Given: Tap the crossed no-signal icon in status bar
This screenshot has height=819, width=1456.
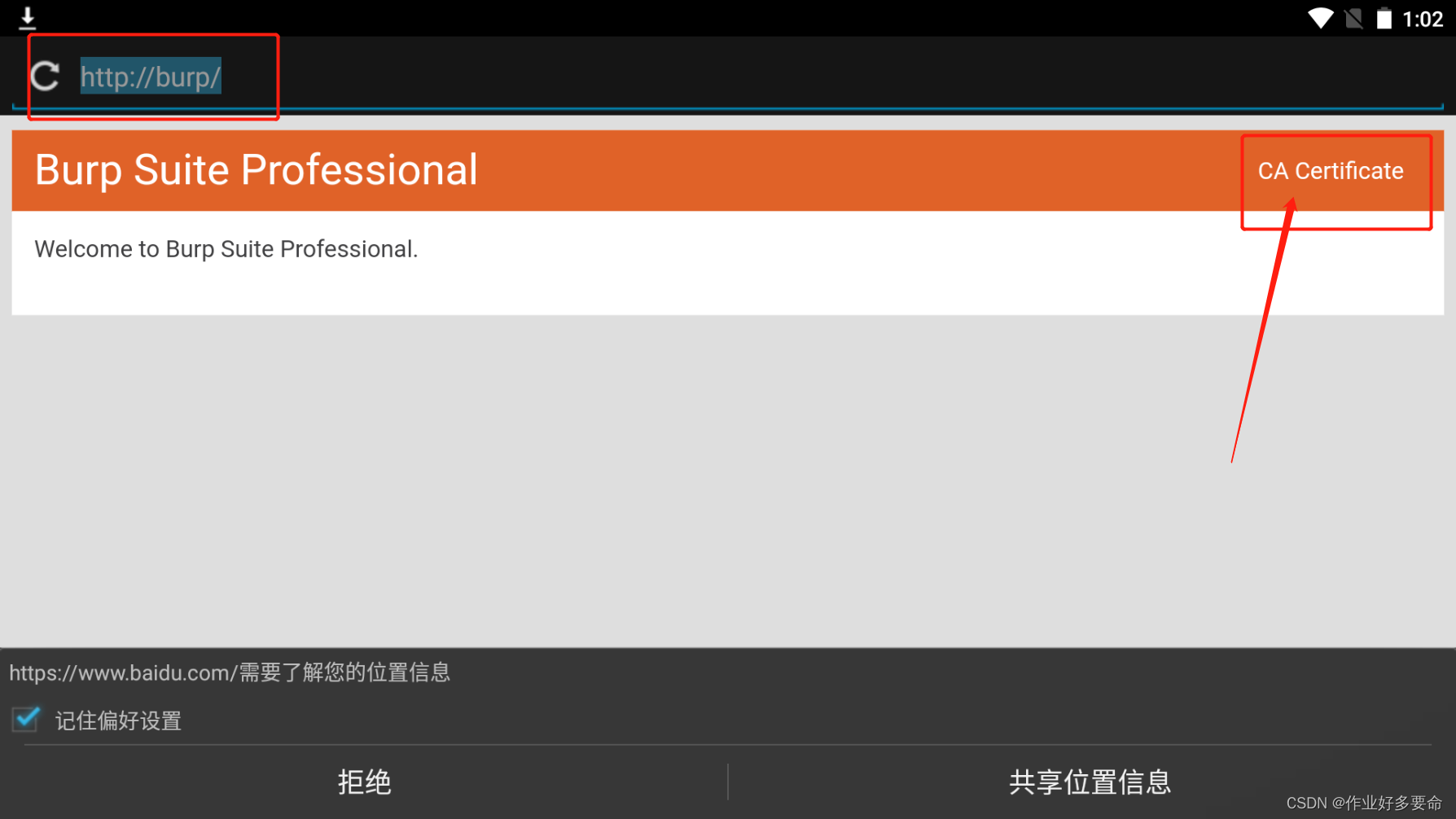Looking at the screenshot, I should coord(1353,17).
